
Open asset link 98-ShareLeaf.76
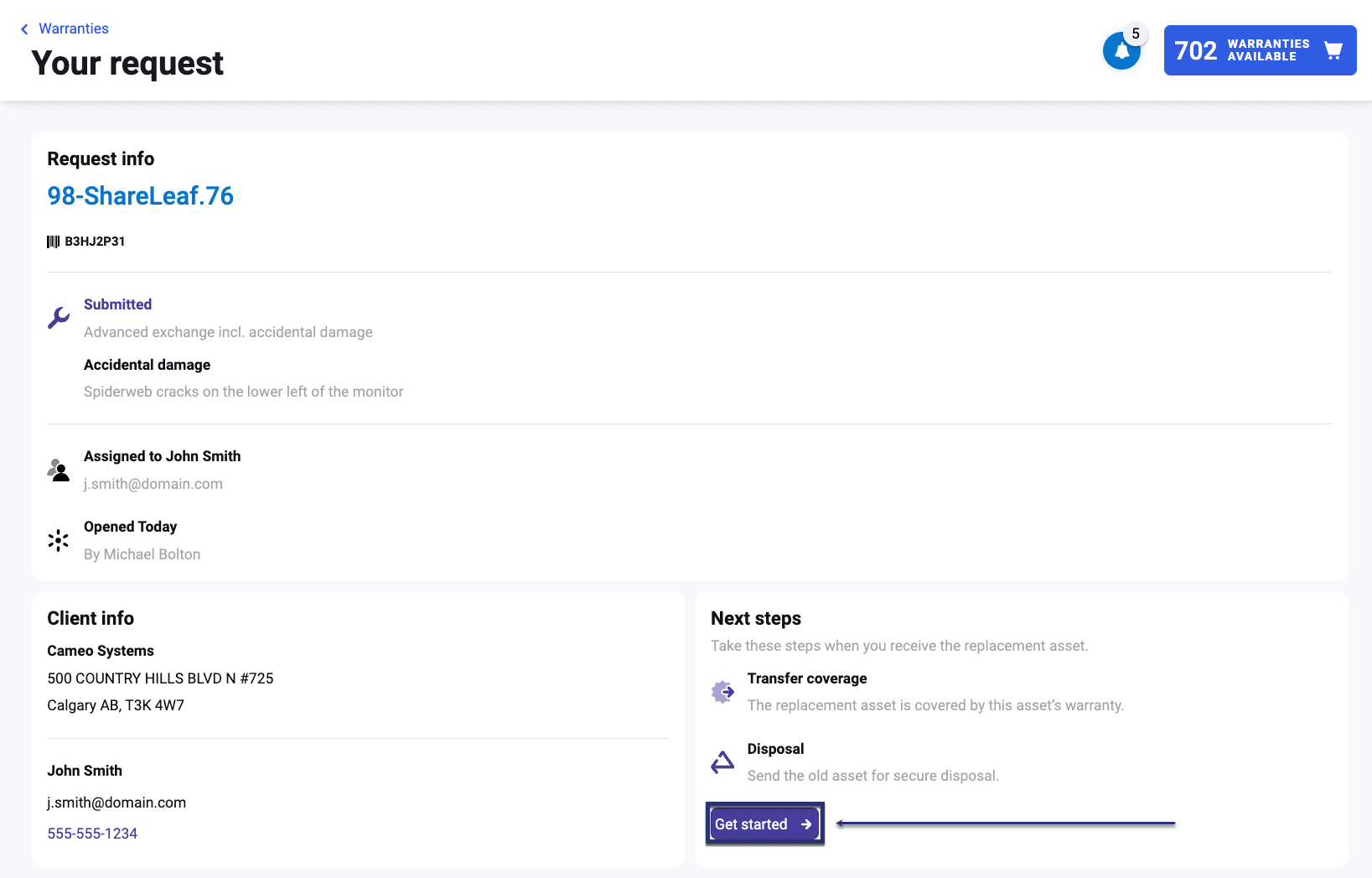click(x=140, y=195)
